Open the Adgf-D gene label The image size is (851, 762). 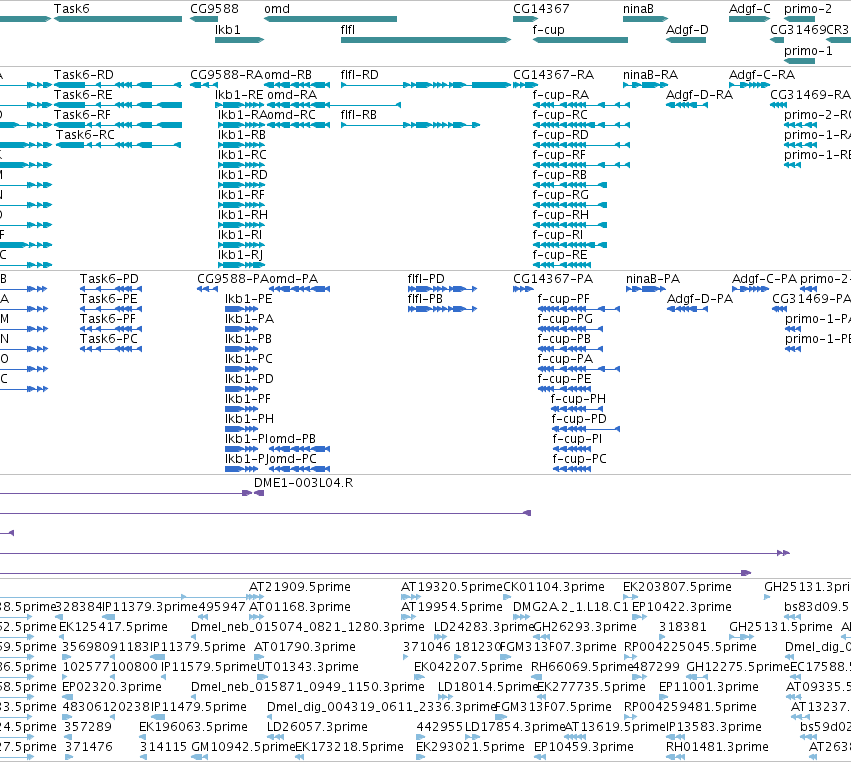coord(687,30)
